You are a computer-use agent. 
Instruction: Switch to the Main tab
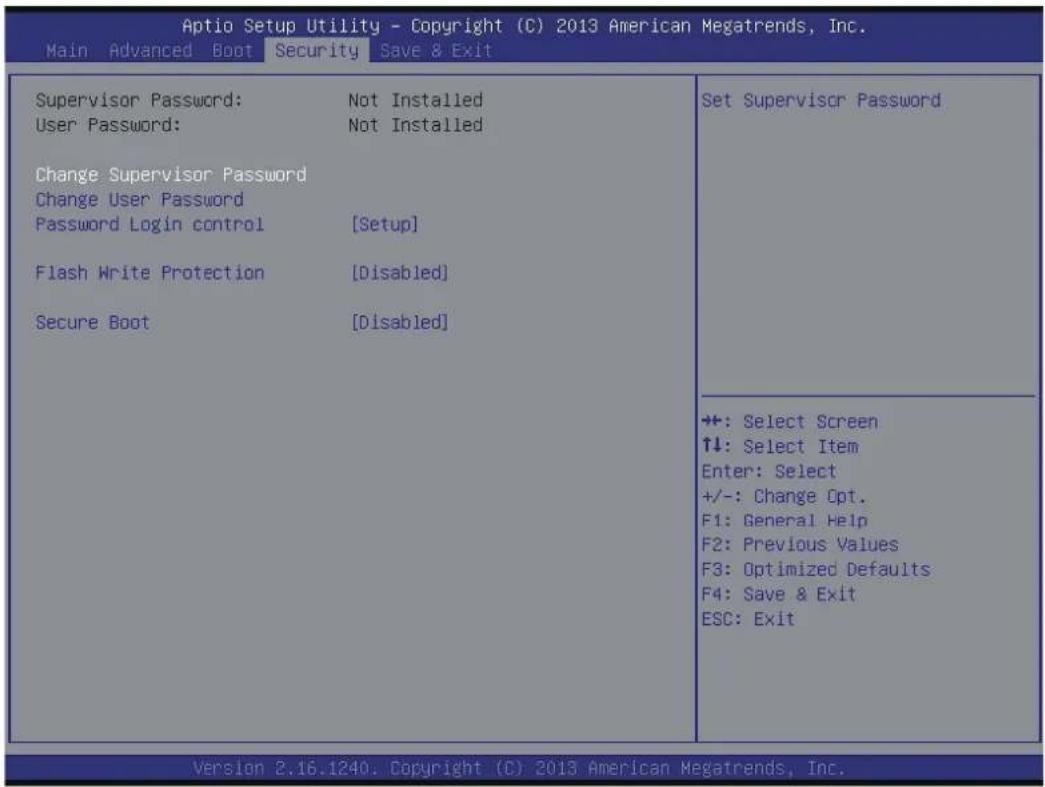67,51
